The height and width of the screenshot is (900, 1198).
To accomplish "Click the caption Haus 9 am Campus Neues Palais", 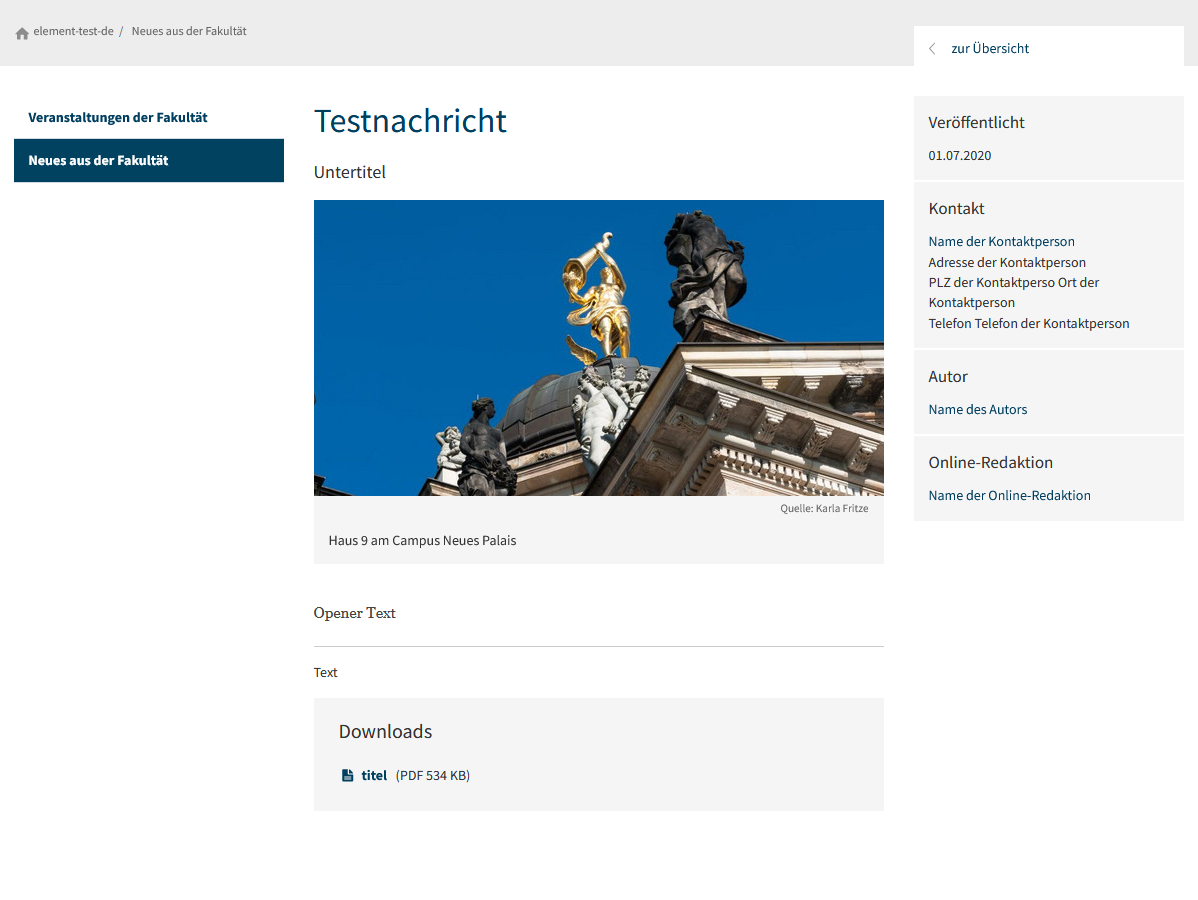I will [x=422, y=540].
